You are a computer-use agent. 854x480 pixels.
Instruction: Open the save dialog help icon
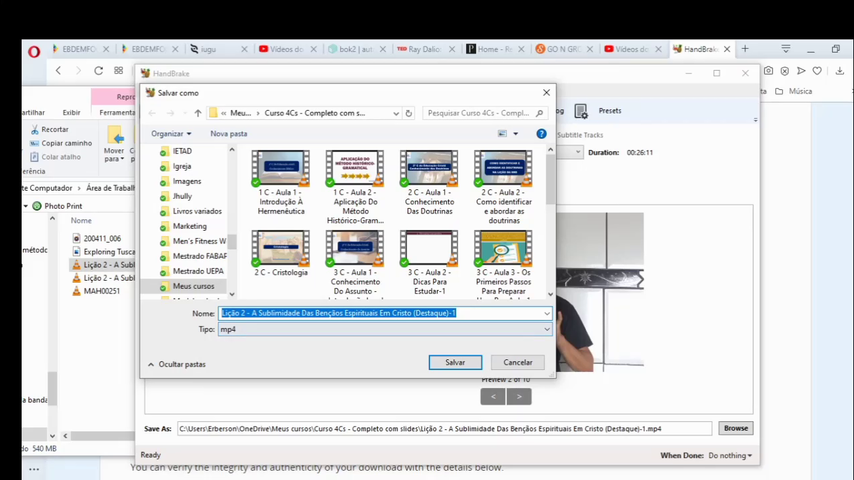tap(541, 133)
